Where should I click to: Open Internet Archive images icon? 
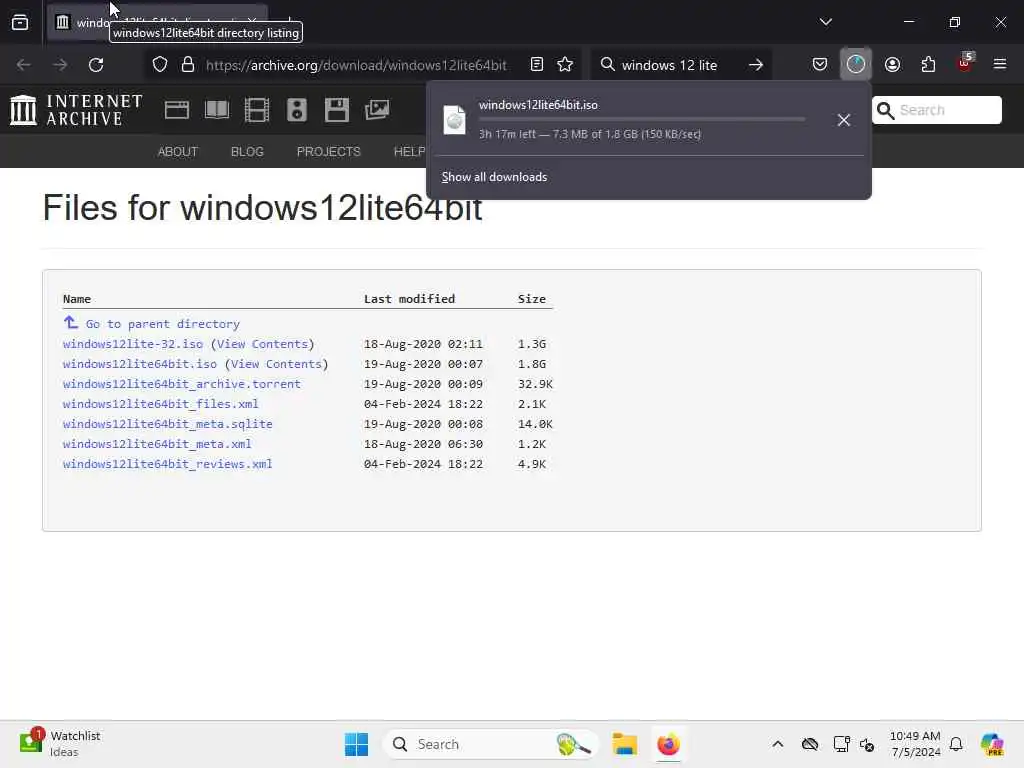point(377,110)
